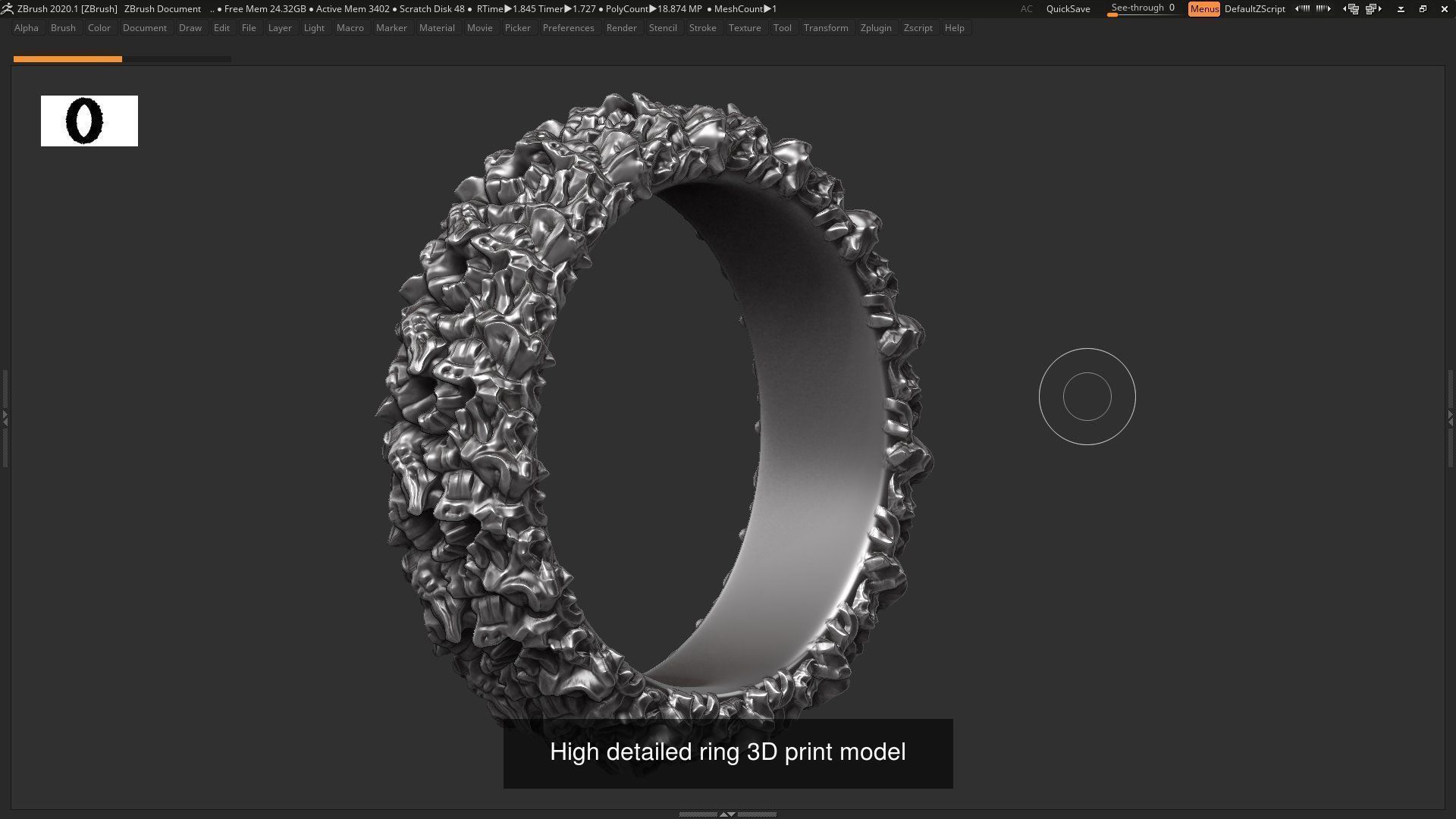Screen dimensions: 1456x819
Task: Toggle the AC auto-collapse option
Action: click(x=1026, y=9)
